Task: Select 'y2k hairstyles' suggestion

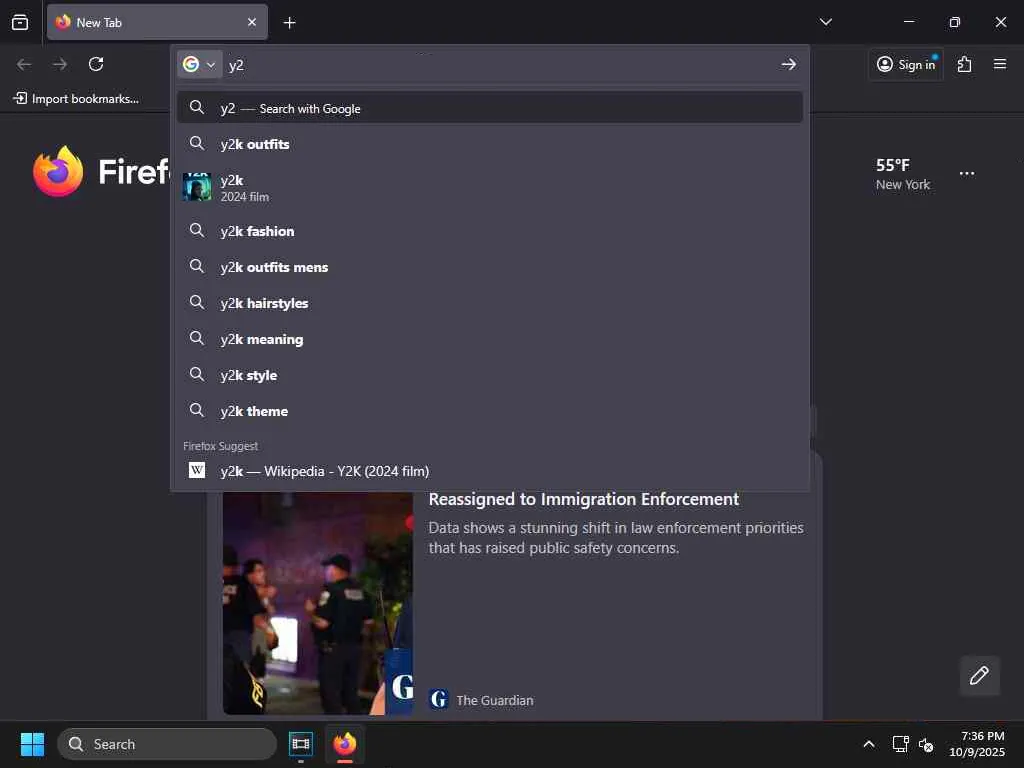Action: click(x=490, y=302)
